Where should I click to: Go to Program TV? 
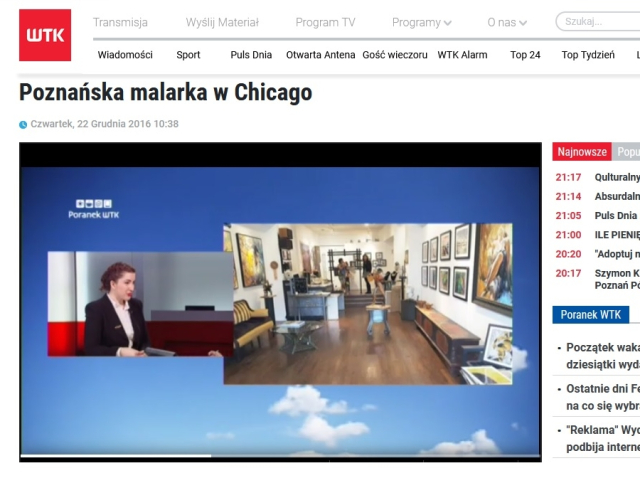click(x=325, y=22)
